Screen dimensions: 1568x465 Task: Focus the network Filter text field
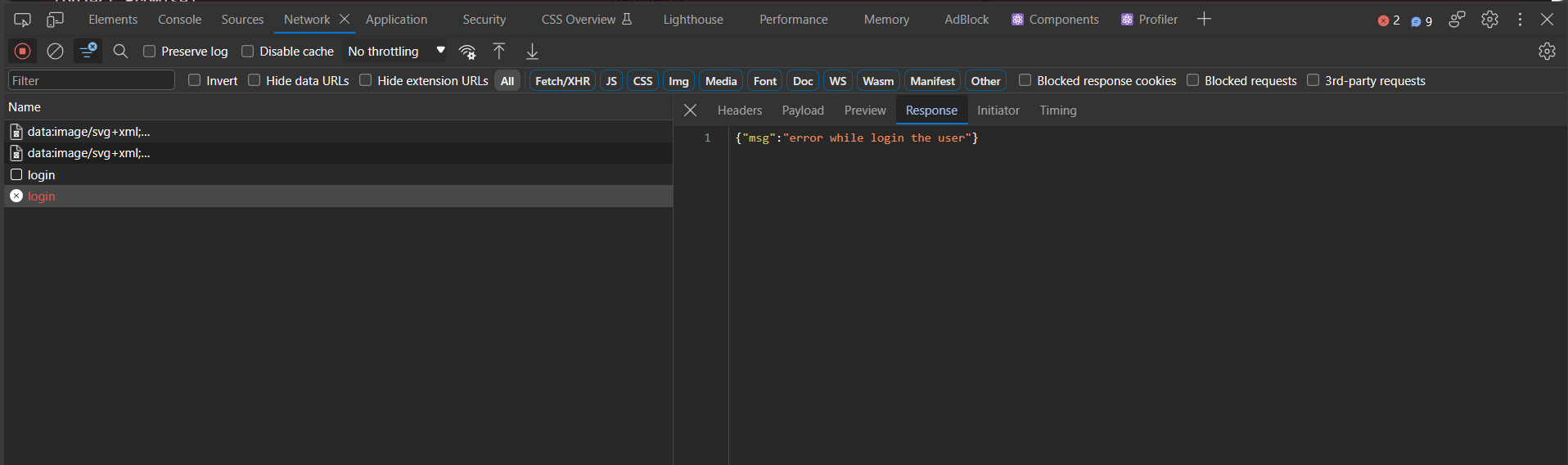92,80
